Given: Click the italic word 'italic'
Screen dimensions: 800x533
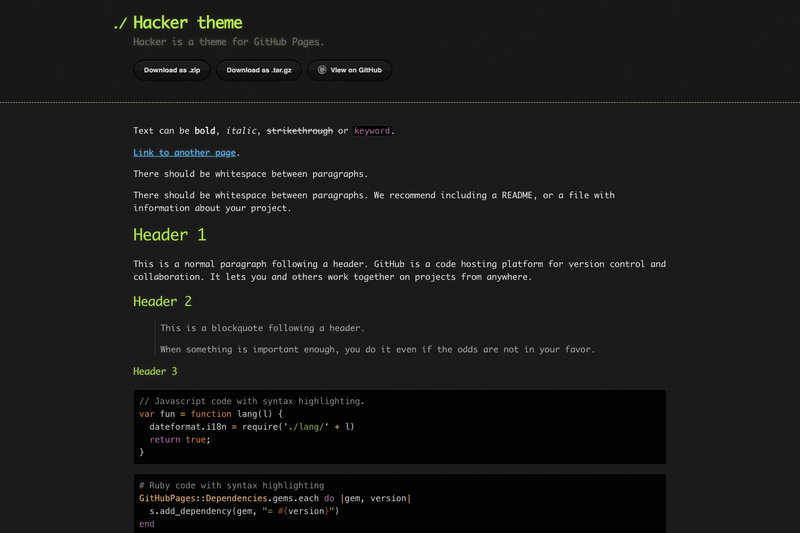Looking at the screenshot, I should 241,131.
